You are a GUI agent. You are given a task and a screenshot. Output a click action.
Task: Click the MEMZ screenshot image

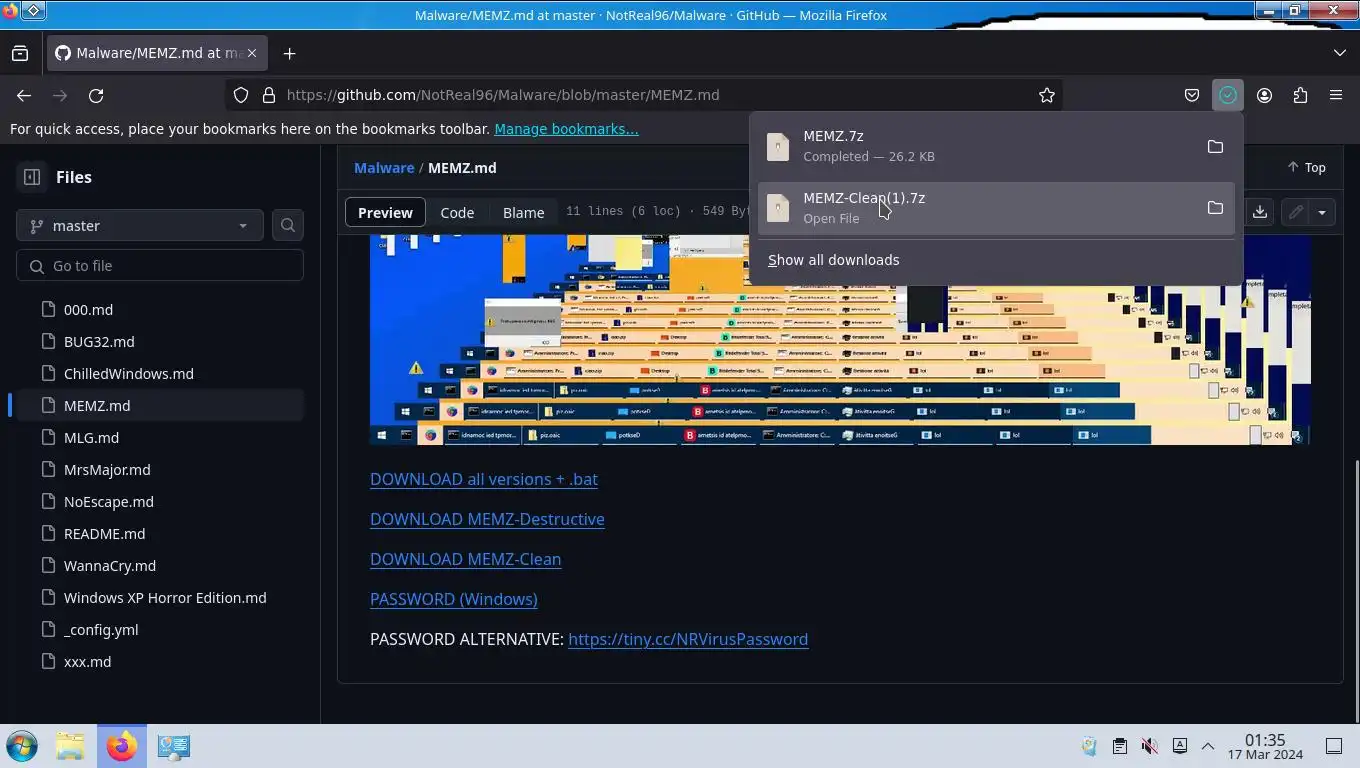(x=840, y=340)
